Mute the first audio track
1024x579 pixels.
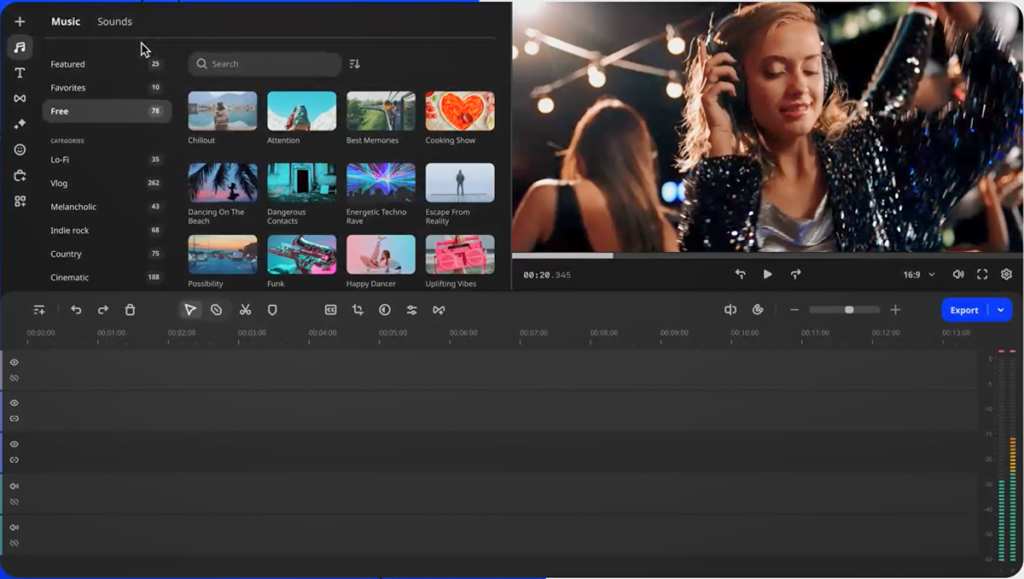click(14, 487)
